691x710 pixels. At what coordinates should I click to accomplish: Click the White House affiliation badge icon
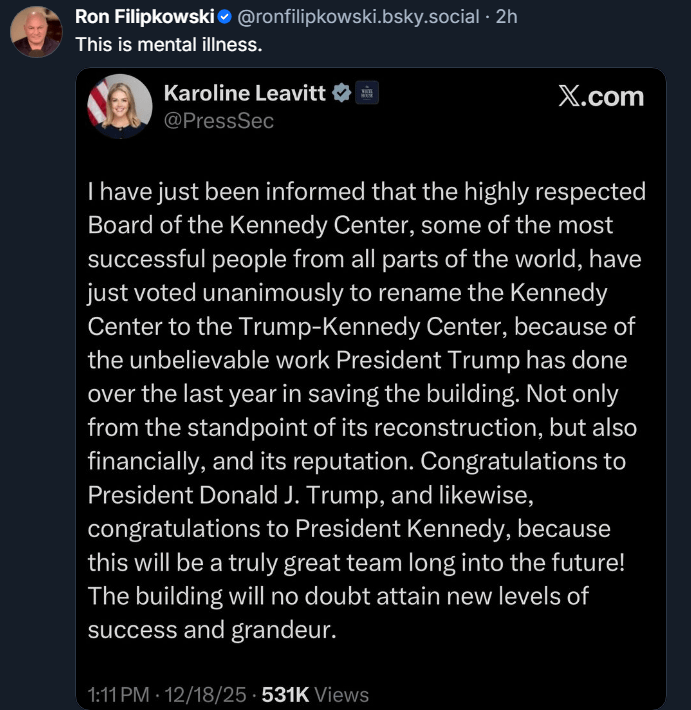click(367, 94)
